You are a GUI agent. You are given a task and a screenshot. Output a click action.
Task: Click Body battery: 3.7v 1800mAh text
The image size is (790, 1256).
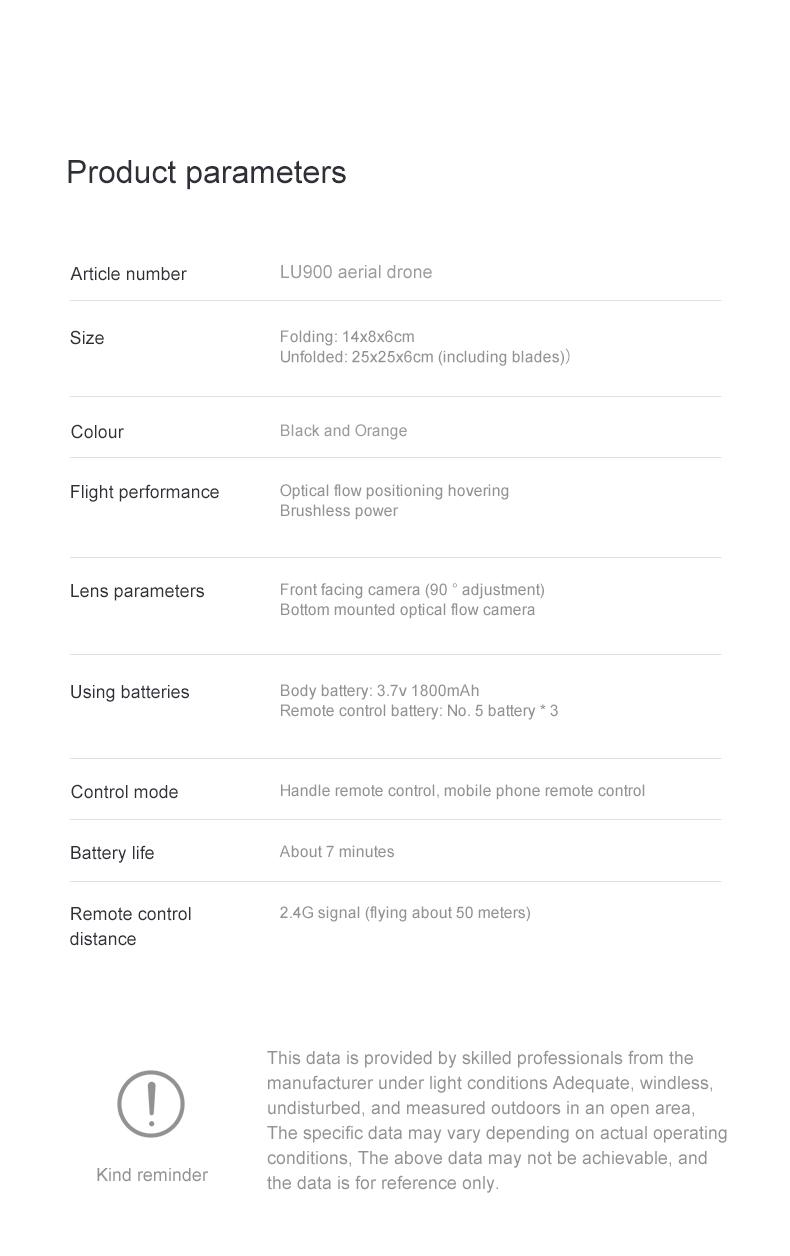(379, 691)
